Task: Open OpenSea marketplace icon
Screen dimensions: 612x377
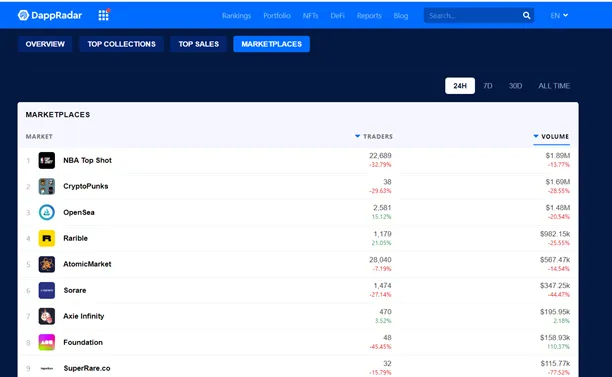Action: (x=46, y=212)
